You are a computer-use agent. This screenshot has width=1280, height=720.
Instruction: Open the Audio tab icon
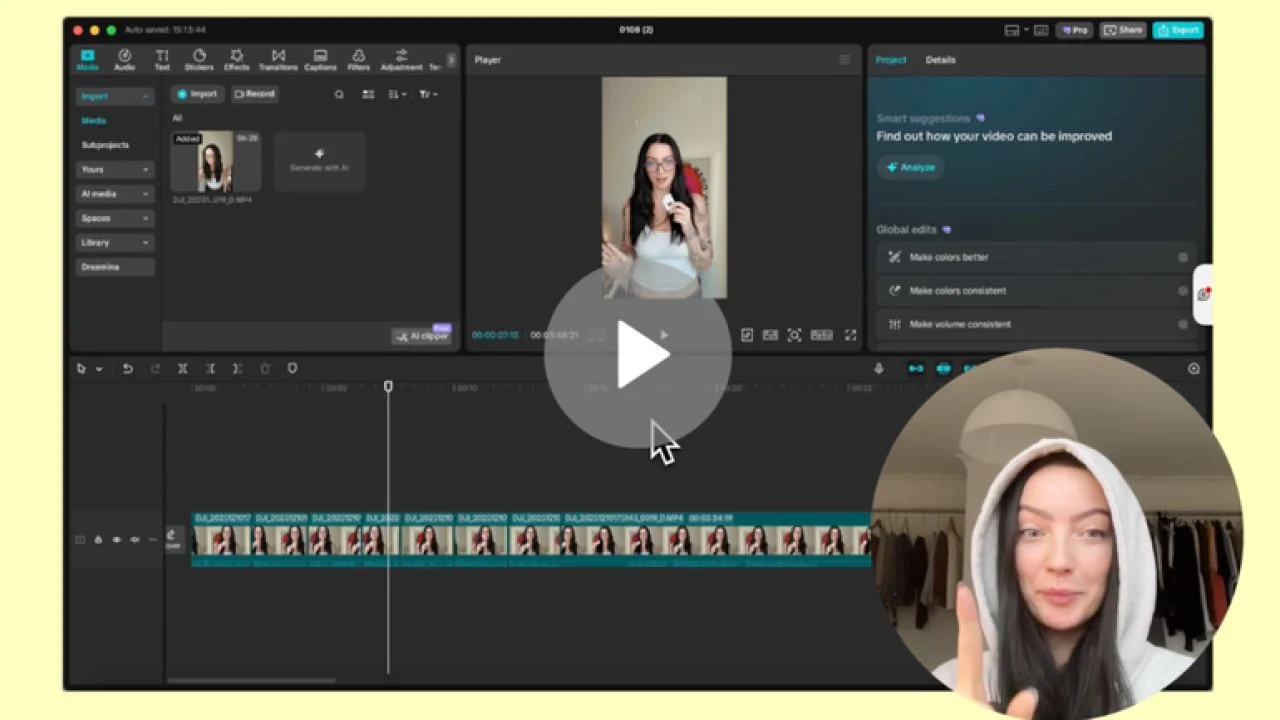[124, 59]
